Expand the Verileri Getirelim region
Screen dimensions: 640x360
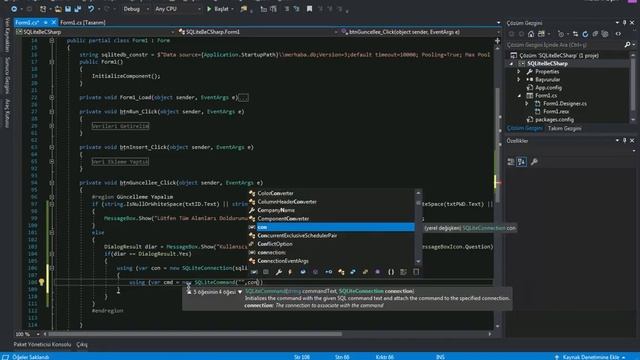[x=52, y=126]
